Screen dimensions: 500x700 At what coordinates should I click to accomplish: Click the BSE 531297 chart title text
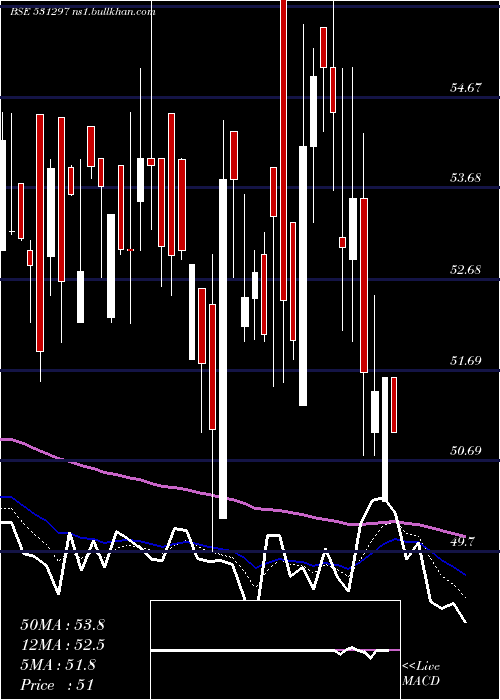point(40,12)
